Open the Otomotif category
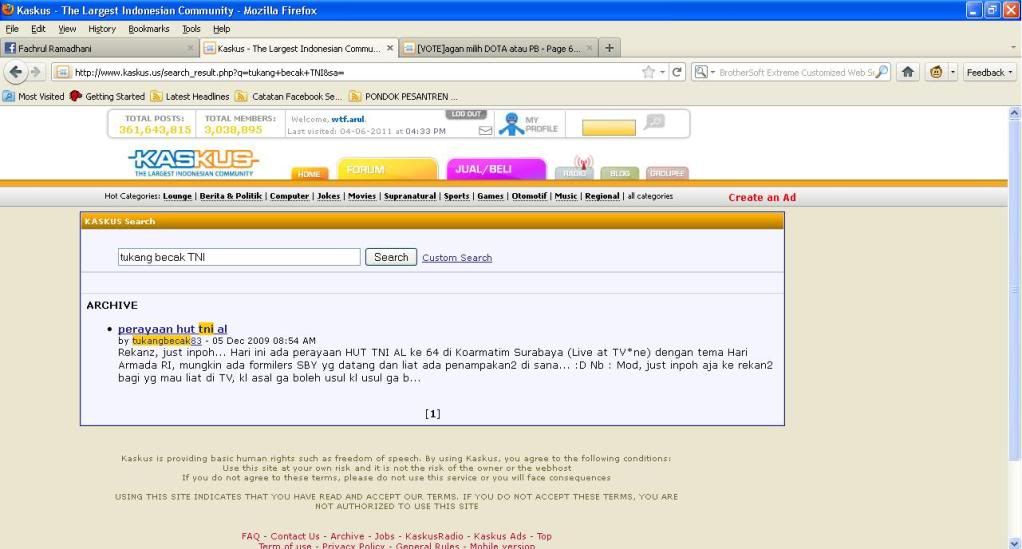The height and width of the screenshot is (549, 1022). (x=529, y=196)
